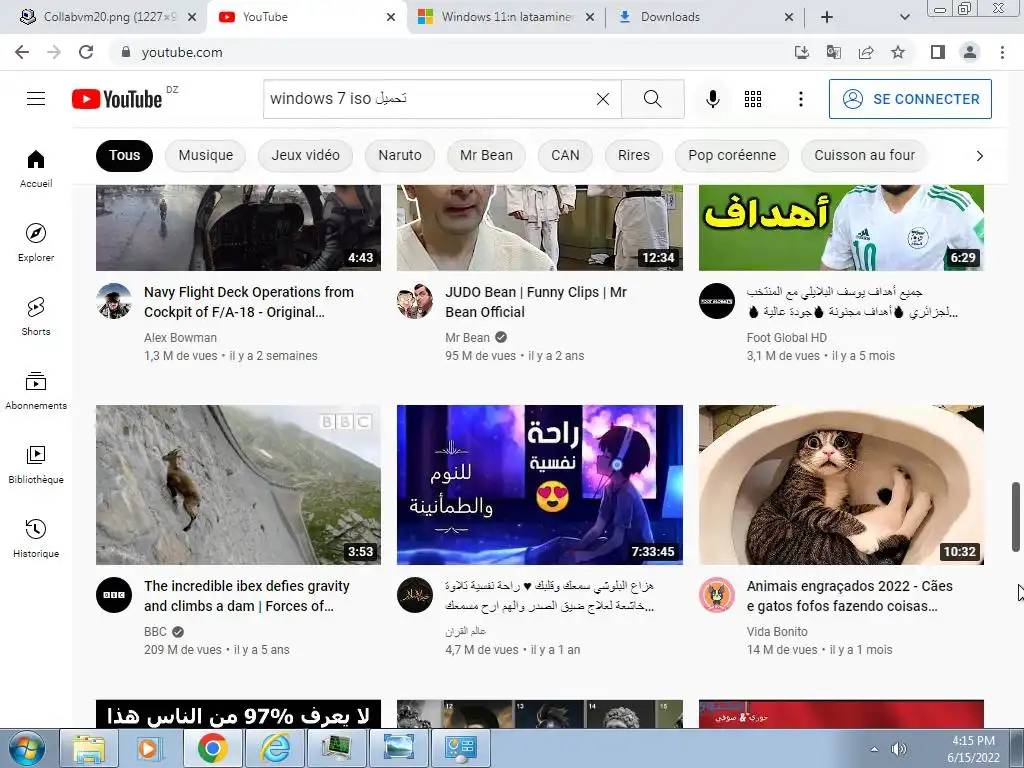Share this page icon in address bar

(866, 52)
